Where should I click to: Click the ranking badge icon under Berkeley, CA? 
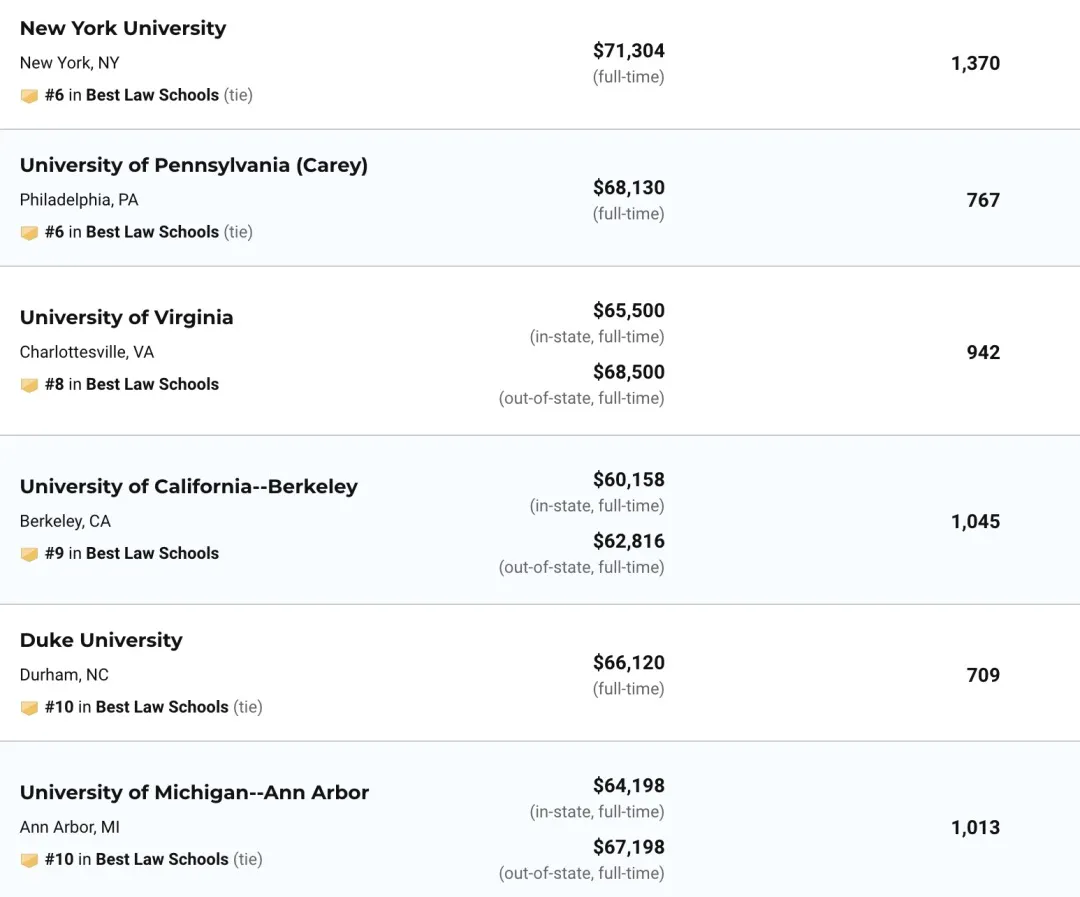click(29, 554)
